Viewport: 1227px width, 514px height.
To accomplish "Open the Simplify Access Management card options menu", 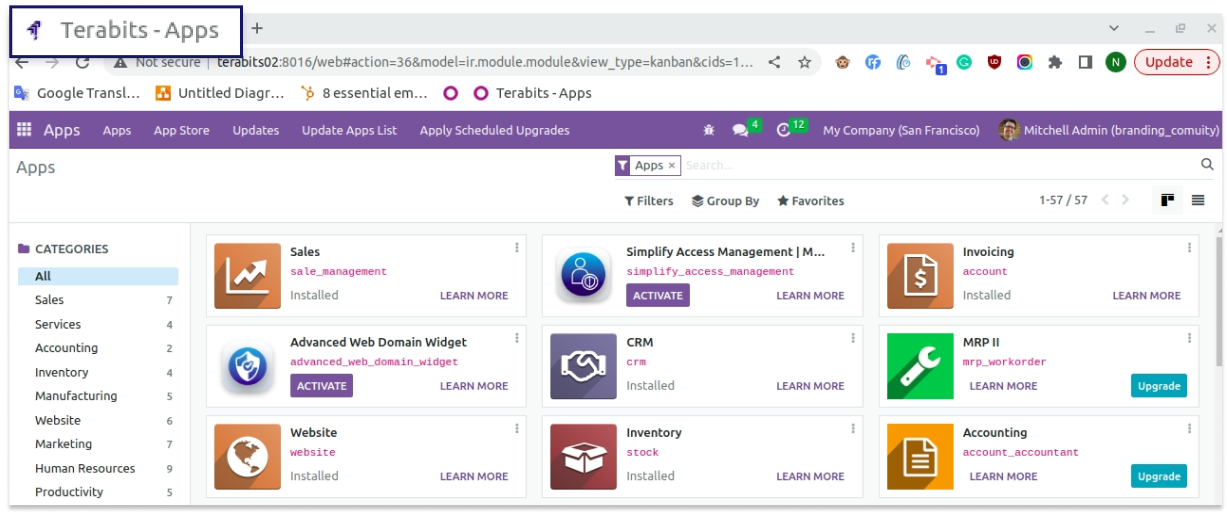I will [x=853, y=248].
